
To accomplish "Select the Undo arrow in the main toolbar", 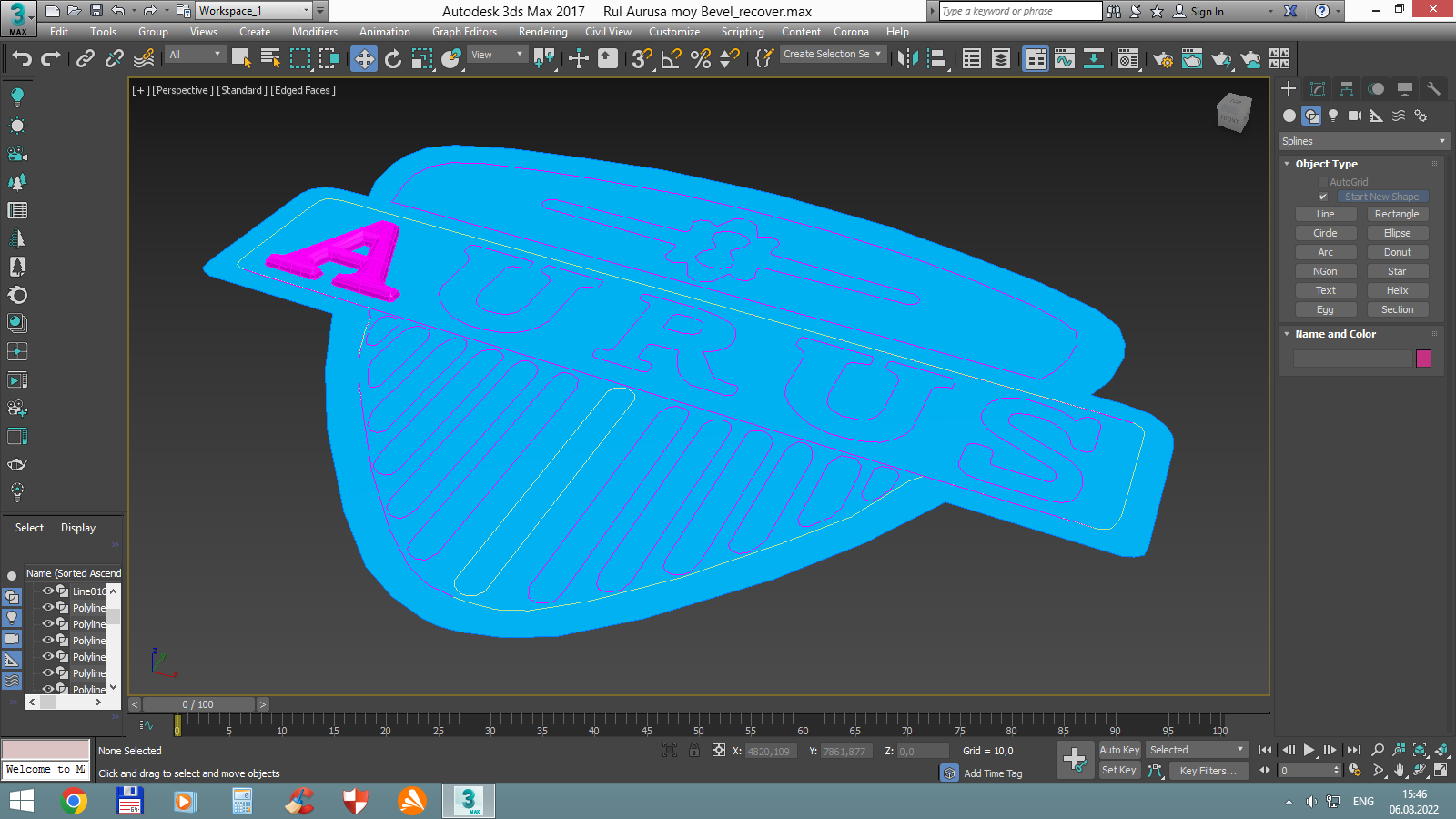I will point(22,59).
